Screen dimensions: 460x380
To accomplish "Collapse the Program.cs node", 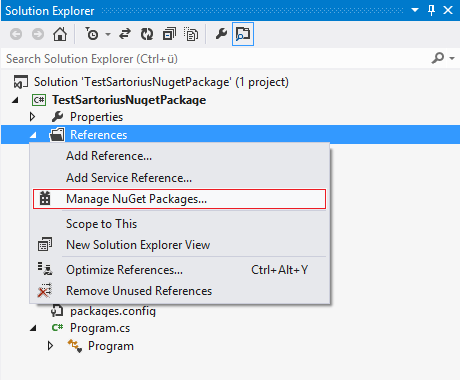I will pyautogui.click(x=33, y=328).
